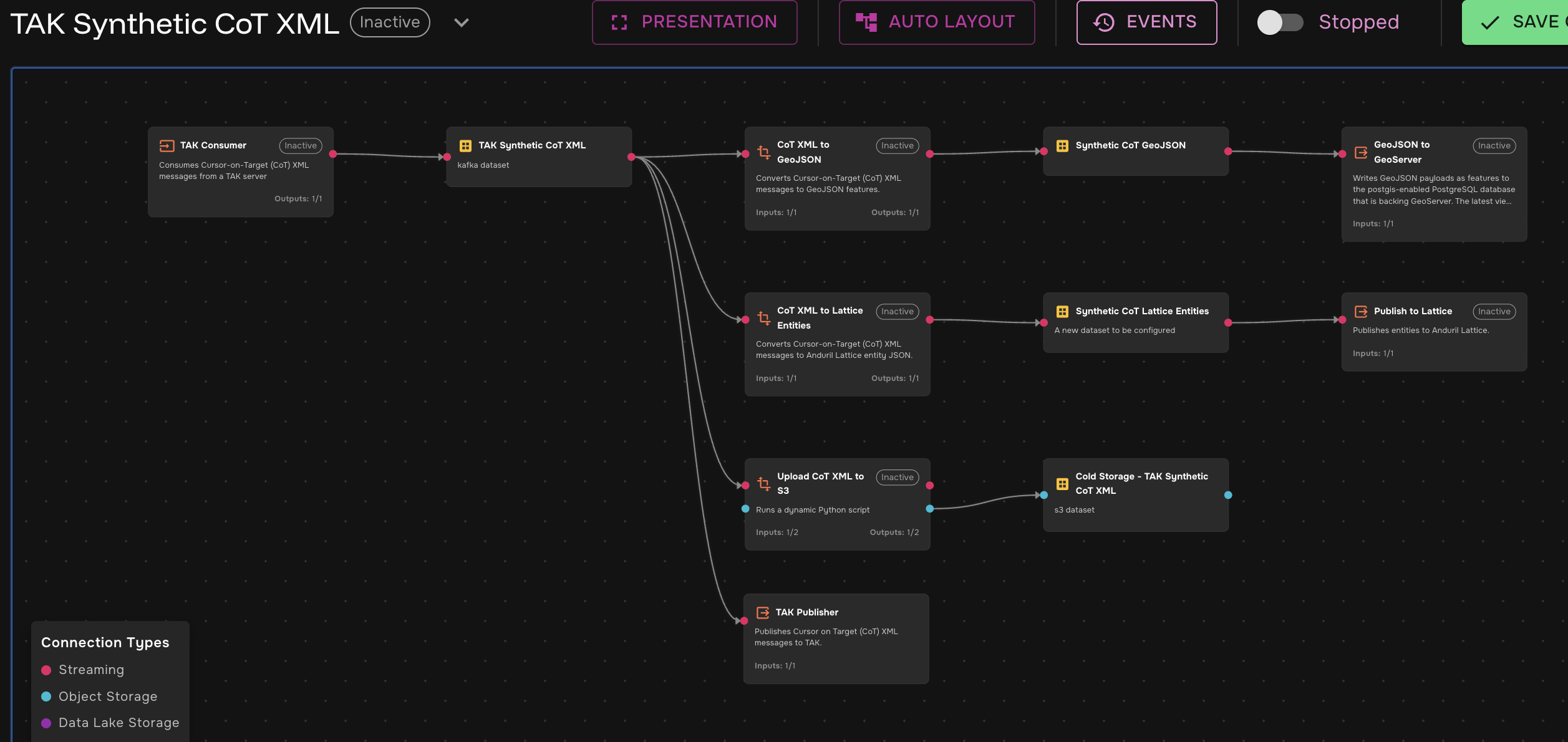
Task: Open Presentation mode
Action: click(694, 22)
